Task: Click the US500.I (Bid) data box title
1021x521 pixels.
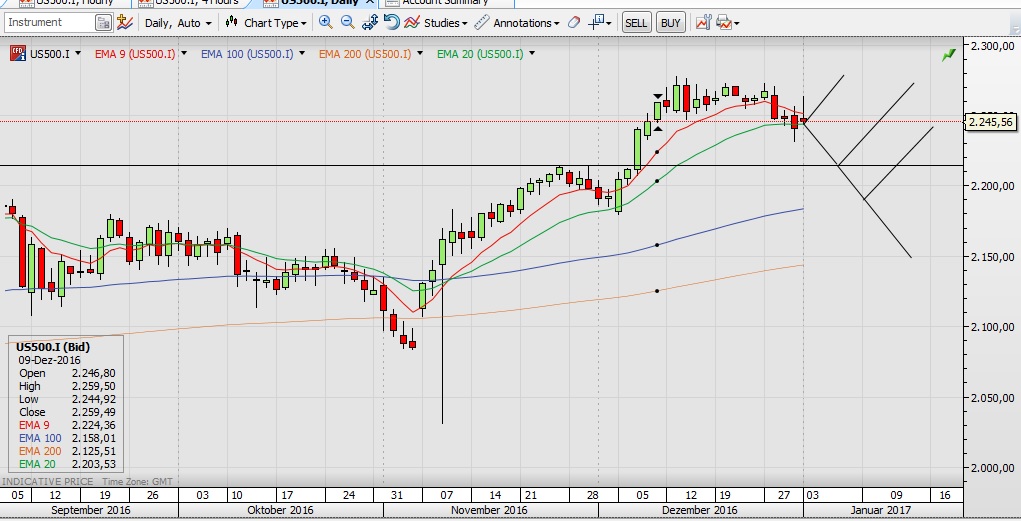Action: pos(53,347)
